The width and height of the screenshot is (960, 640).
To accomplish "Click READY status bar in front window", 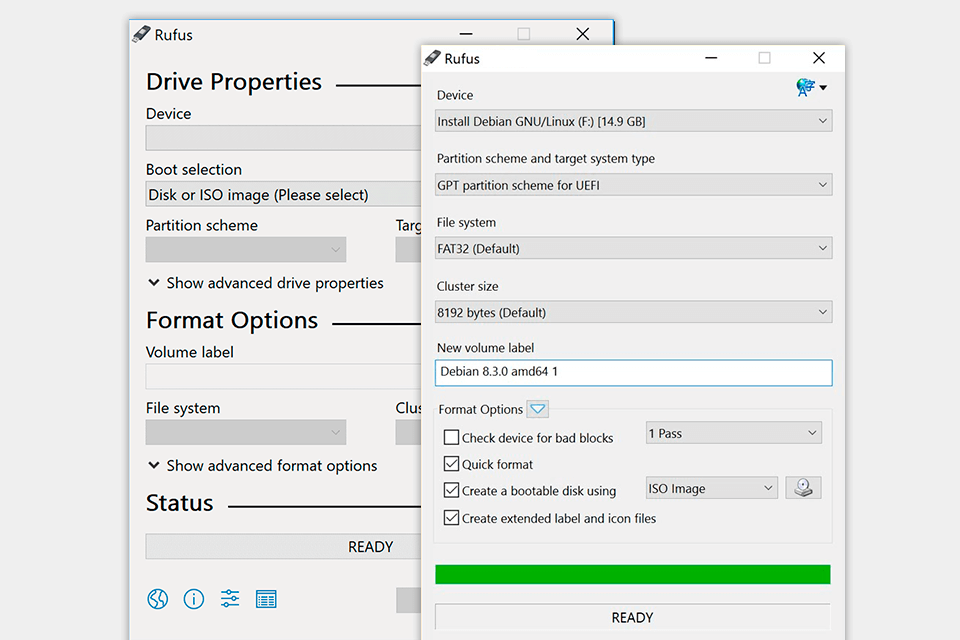I will click(632, 617).
